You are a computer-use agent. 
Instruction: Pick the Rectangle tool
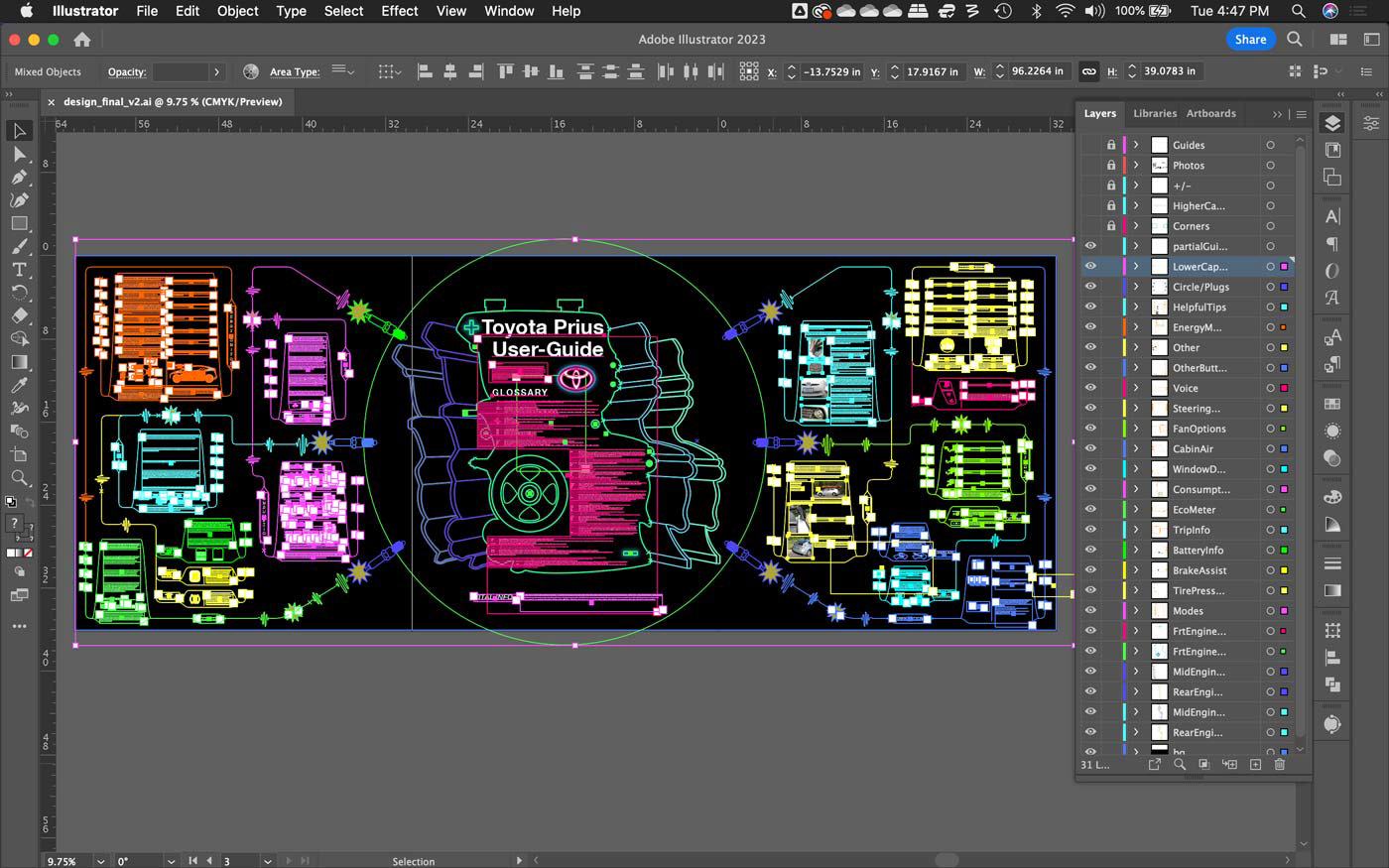coord(19,223)
